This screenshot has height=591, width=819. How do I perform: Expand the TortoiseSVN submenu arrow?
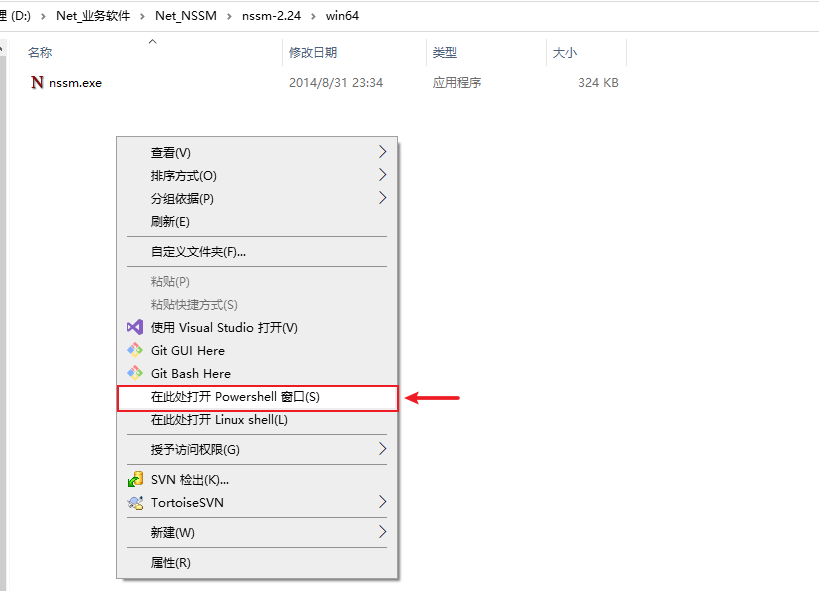point(382,502)
